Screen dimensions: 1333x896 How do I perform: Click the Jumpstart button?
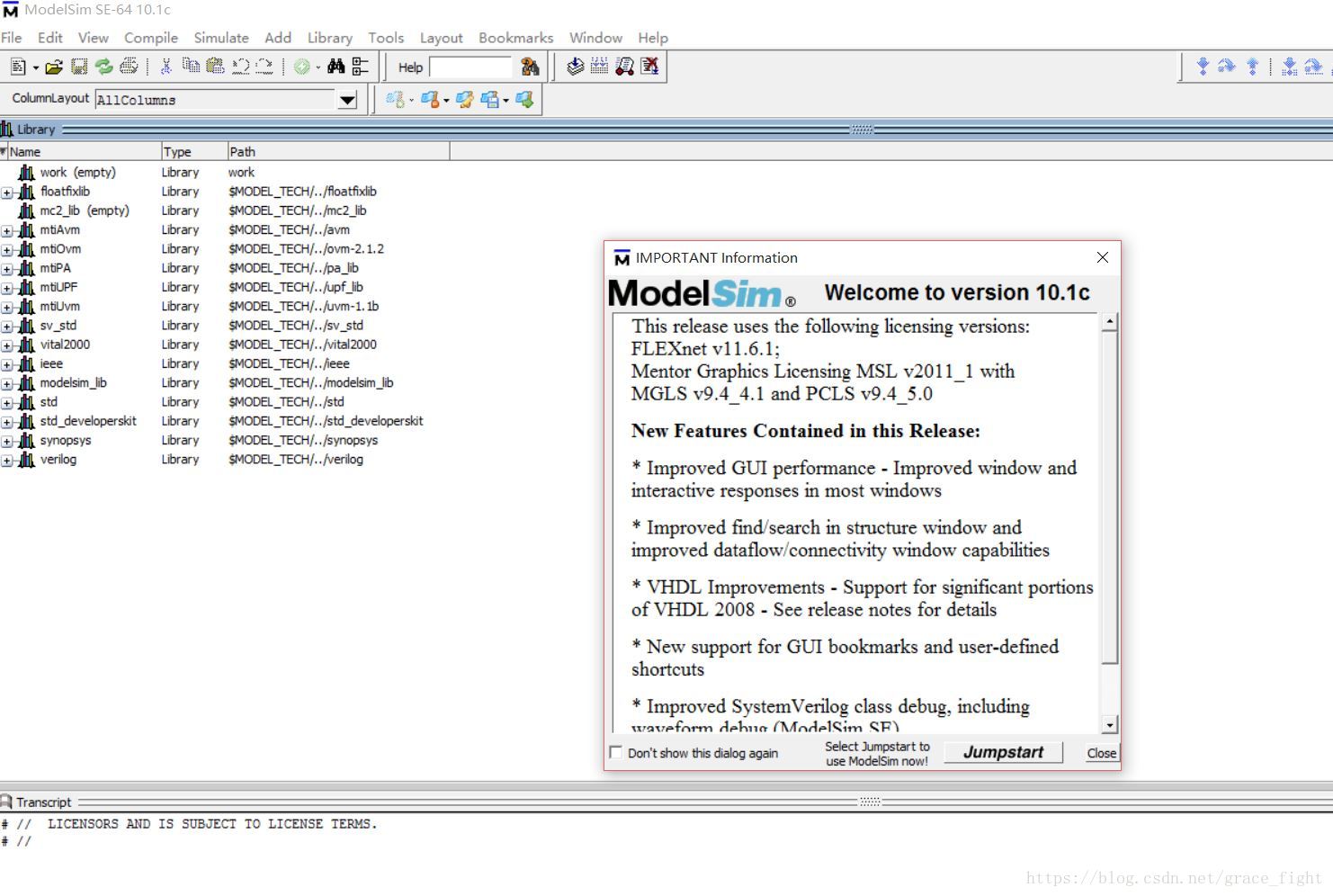pos(1003,752)
